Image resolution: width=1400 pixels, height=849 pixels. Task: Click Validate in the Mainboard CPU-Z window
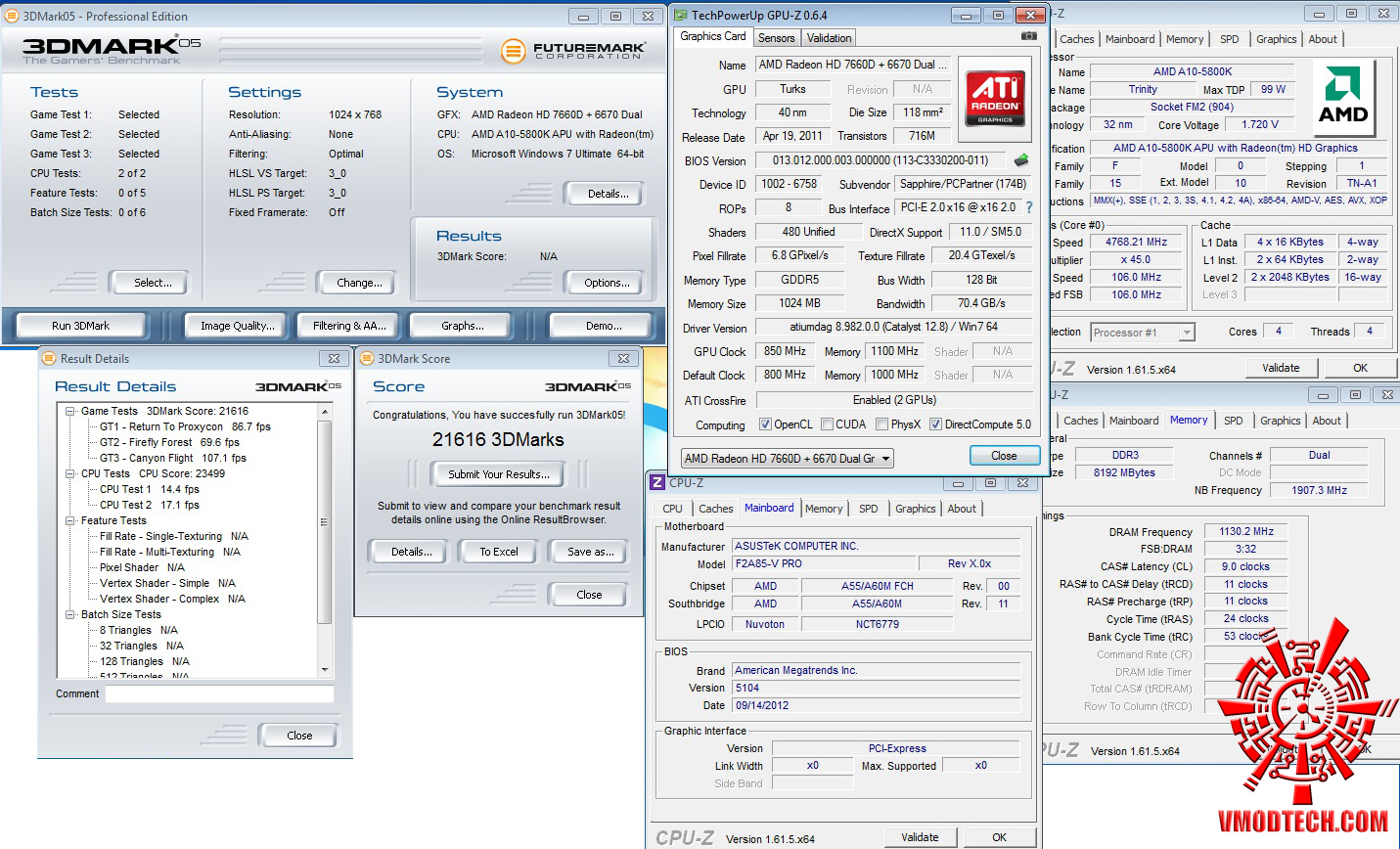pyautogui.click(x=920, y=837)
